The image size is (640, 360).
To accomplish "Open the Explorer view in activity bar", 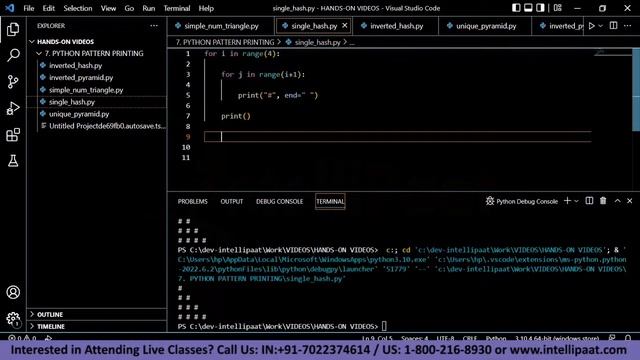I will [x=13, y=29].
